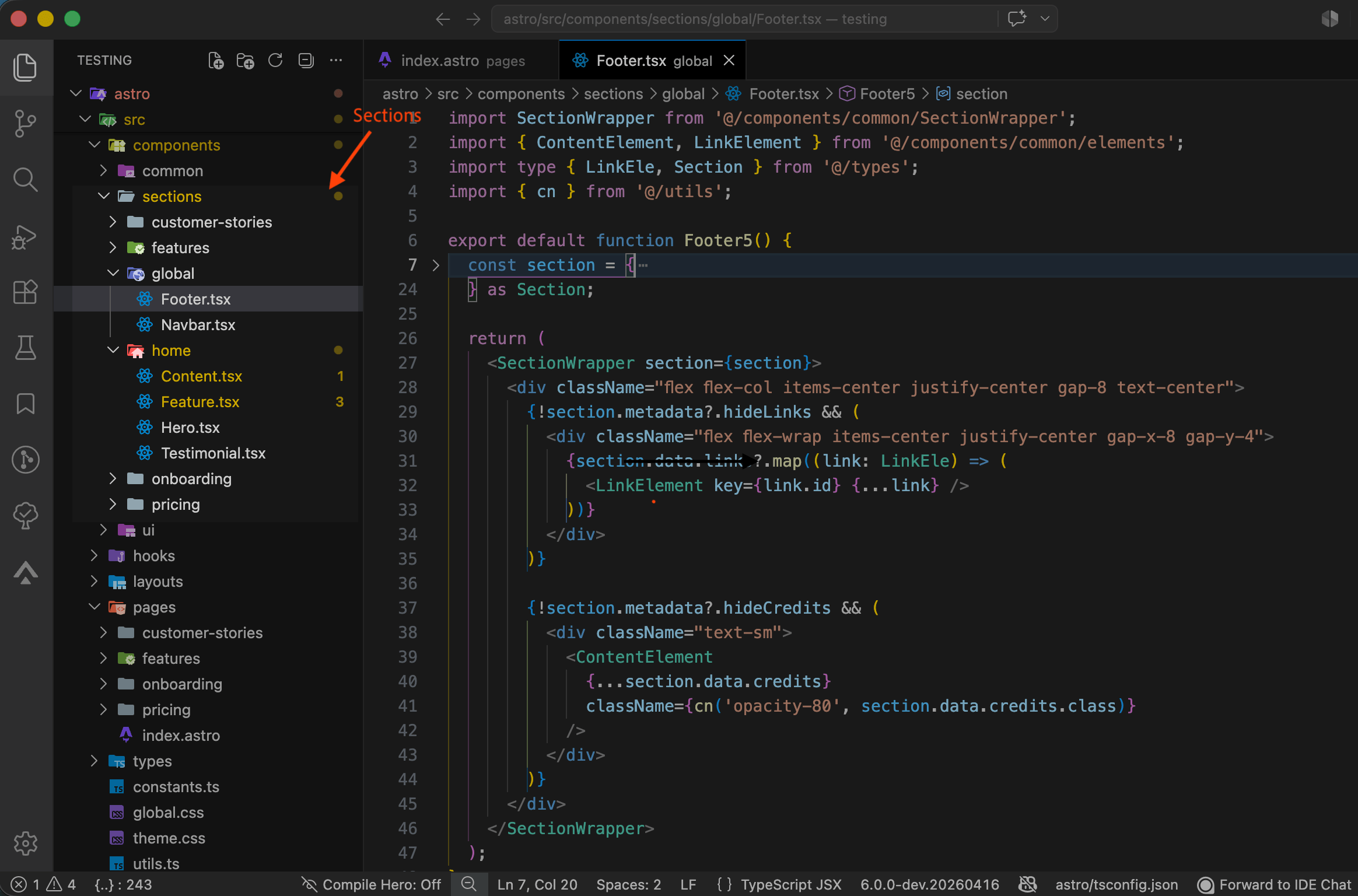This screenshot has height=896, width=1358.
Task: Collapse the components folder
Action: (94, 145)
